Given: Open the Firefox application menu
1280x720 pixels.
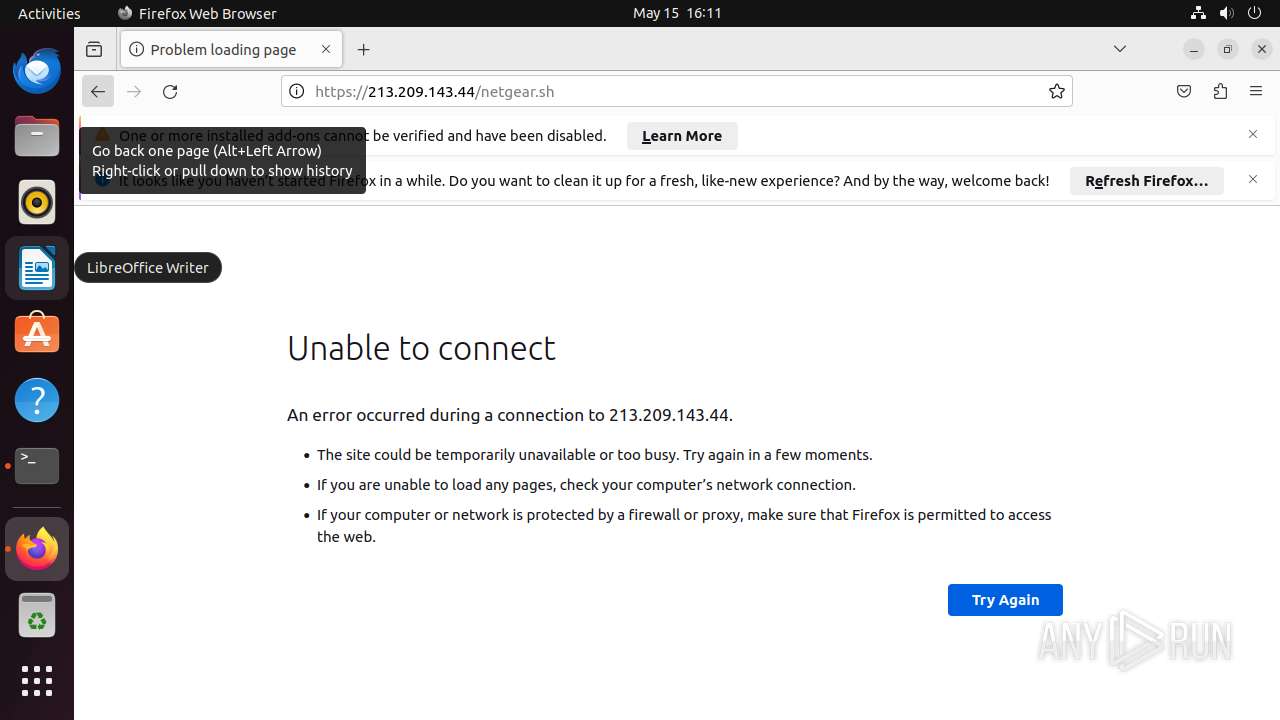Looking at the screenshot, I should (1256, 92).
